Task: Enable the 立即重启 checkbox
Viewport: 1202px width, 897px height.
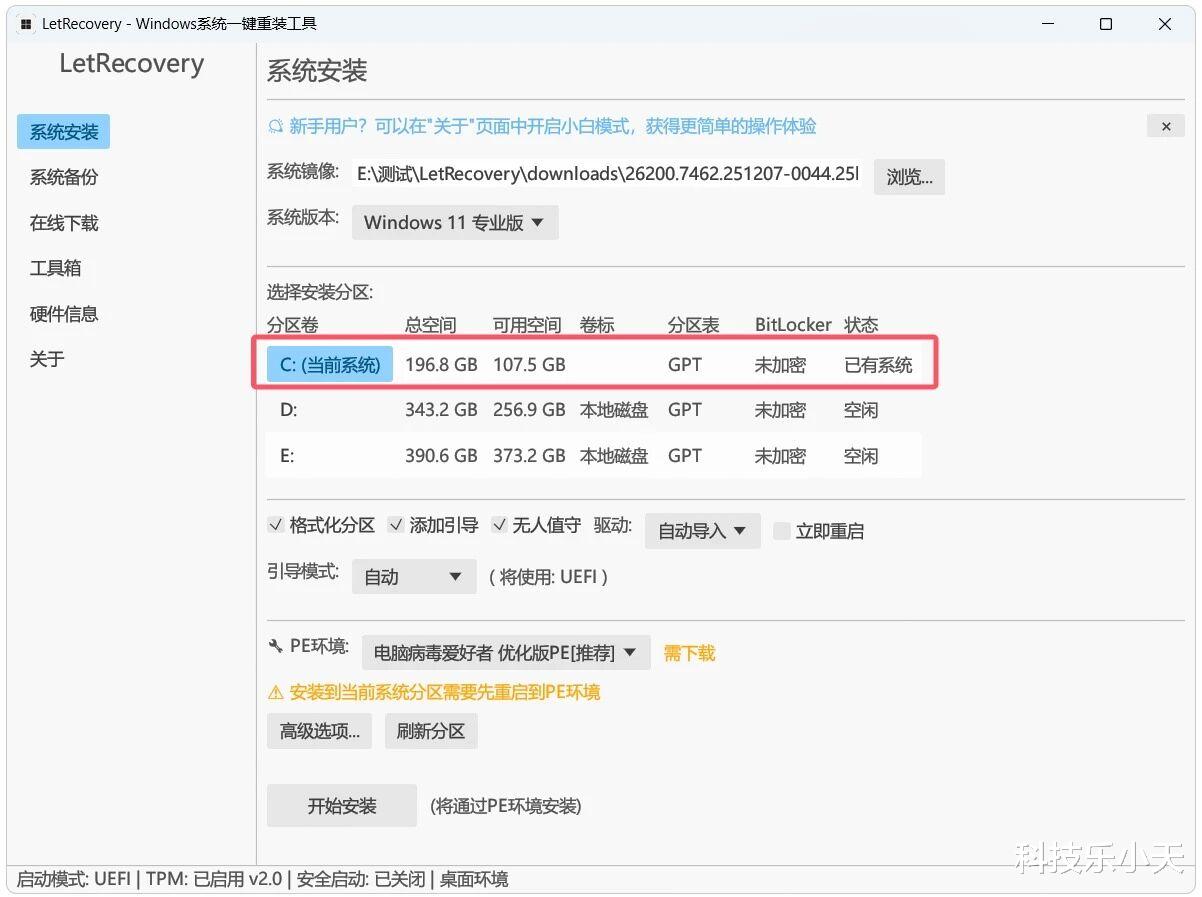Action: click(x=782, y=531)
